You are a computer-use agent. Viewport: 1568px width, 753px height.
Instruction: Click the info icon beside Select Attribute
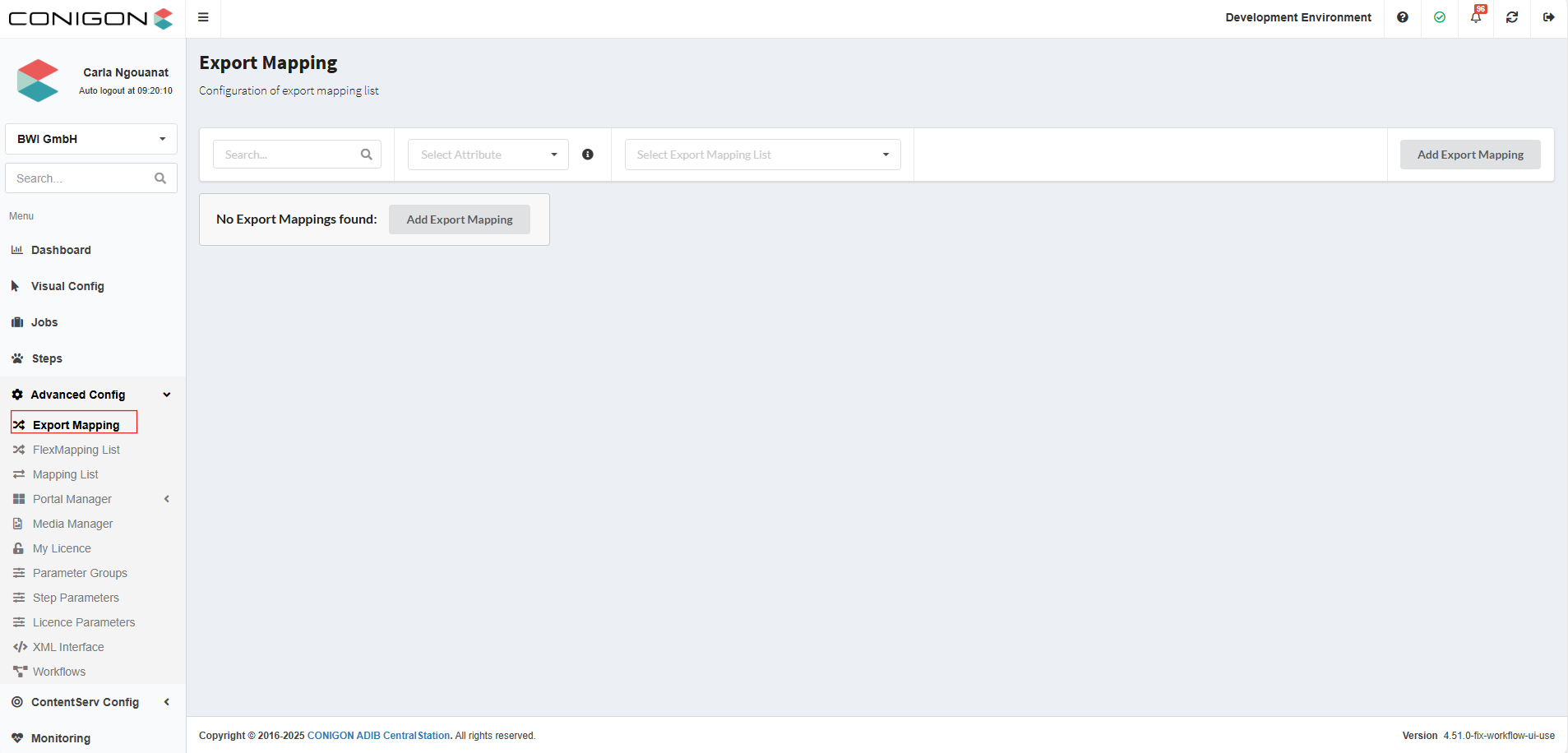pyautogui.click(x=588, y=155)
